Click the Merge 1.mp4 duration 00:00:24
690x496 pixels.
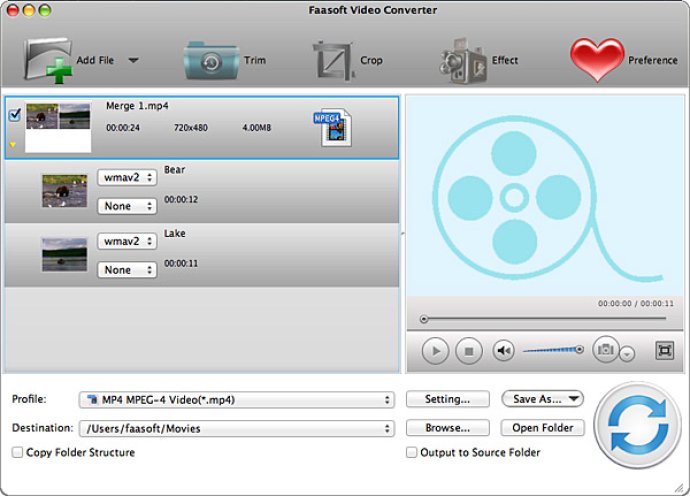coord(123,128)
